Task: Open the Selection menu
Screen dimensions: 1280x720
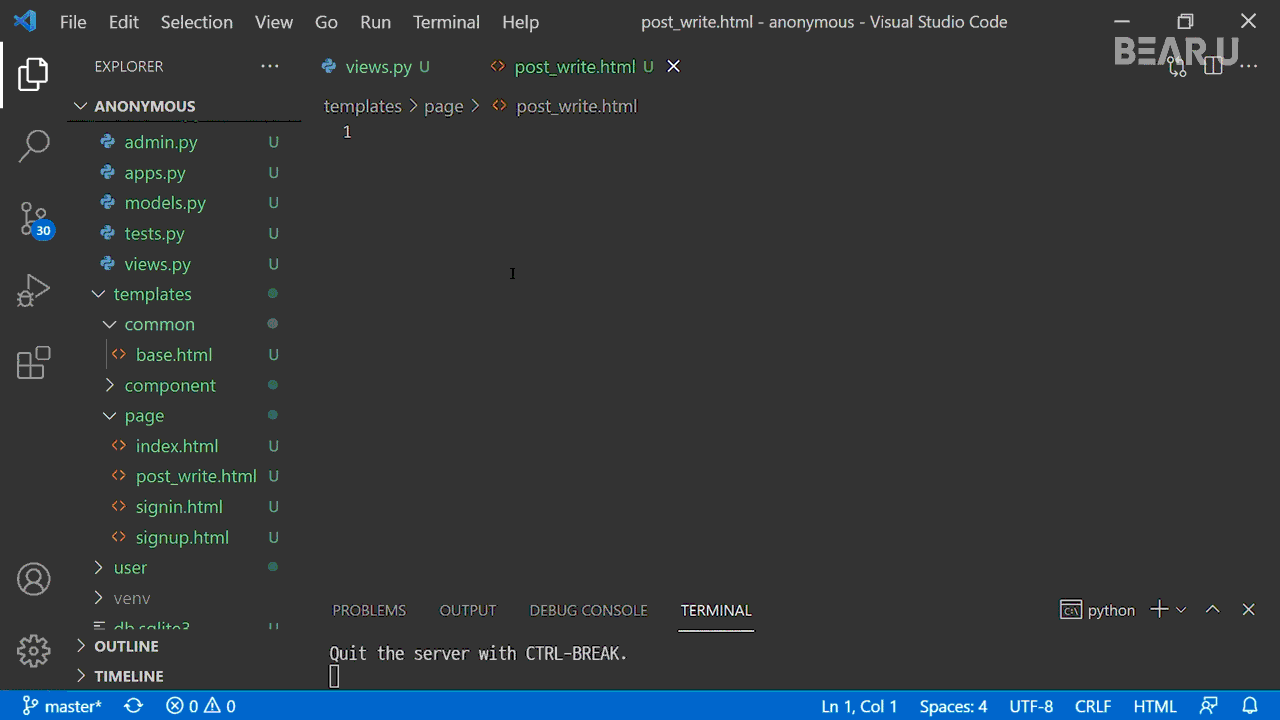Action: (x=197, y=22)
